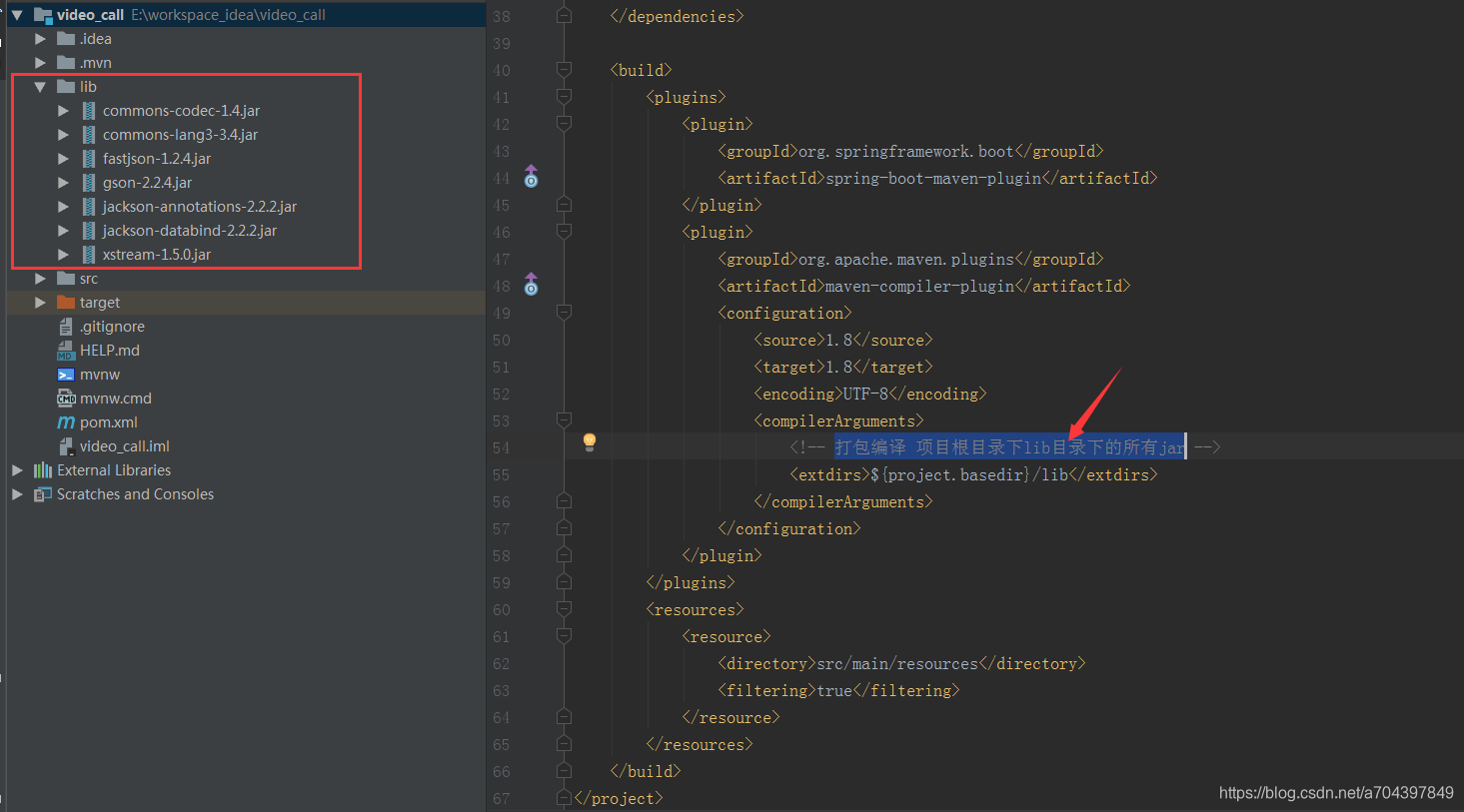Click the .gitignore file icon

[x=66, y=327]
